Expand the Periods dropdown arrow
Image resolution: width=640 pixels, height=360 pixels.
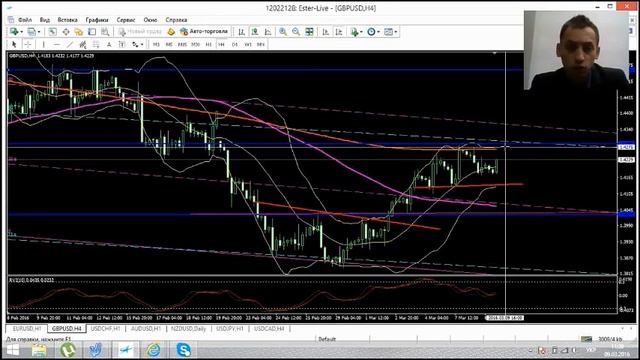pos(378,32)
